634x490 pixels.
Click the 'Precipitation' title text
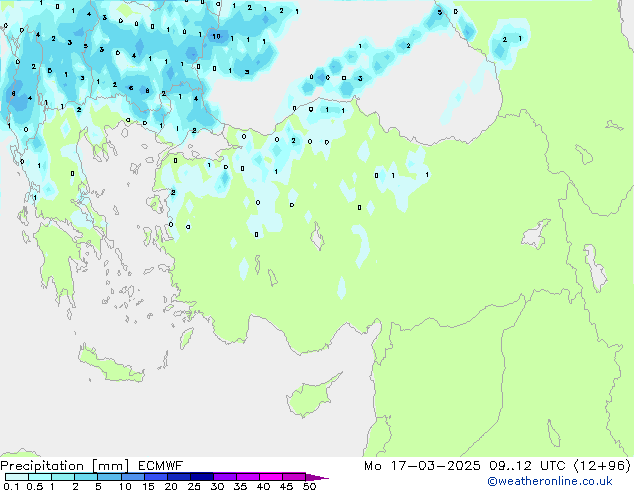(42, 466)
